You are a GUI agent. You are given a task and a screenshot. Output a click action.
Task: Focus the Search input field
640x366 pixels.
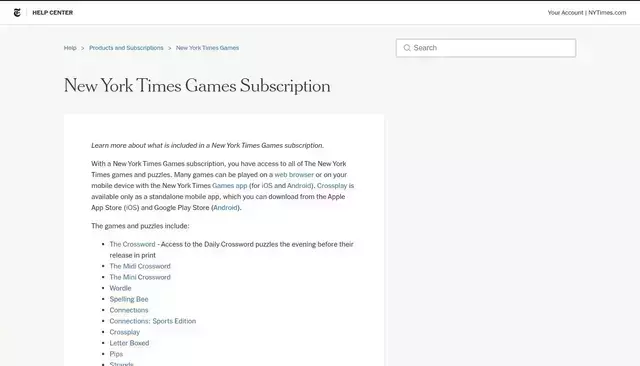486,48
